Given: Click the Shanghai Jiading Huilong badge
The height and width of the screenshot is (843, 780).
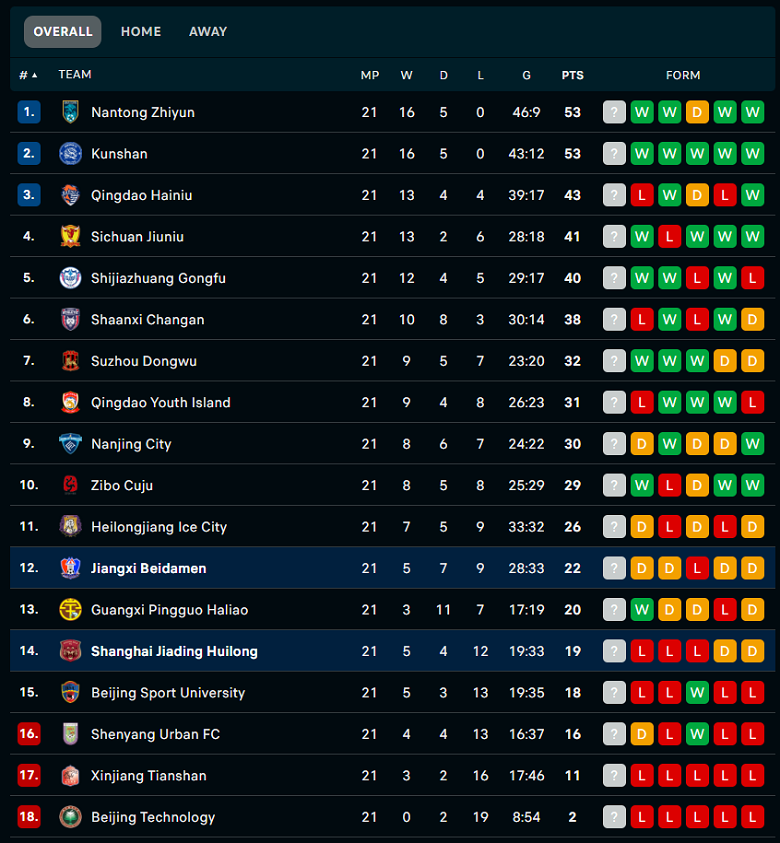Looking at the screenshot, I should coord(70,651).
